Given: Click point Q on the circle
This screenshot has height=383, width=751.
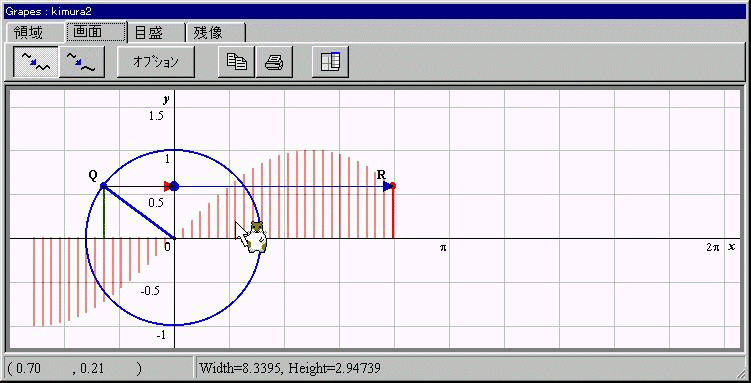Looking at the screenshot, I should pyautogui.click(x=103, y=186).
